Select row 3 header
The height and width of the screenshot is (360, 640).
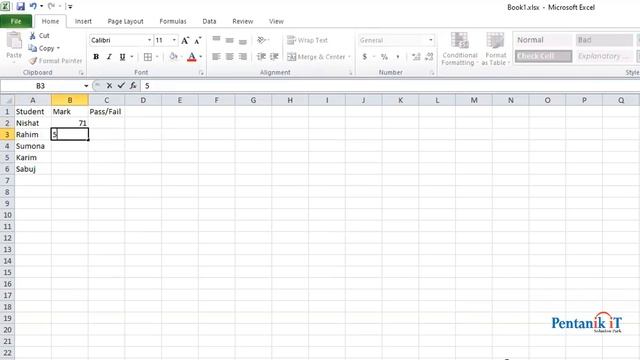(x=7, y=134)
